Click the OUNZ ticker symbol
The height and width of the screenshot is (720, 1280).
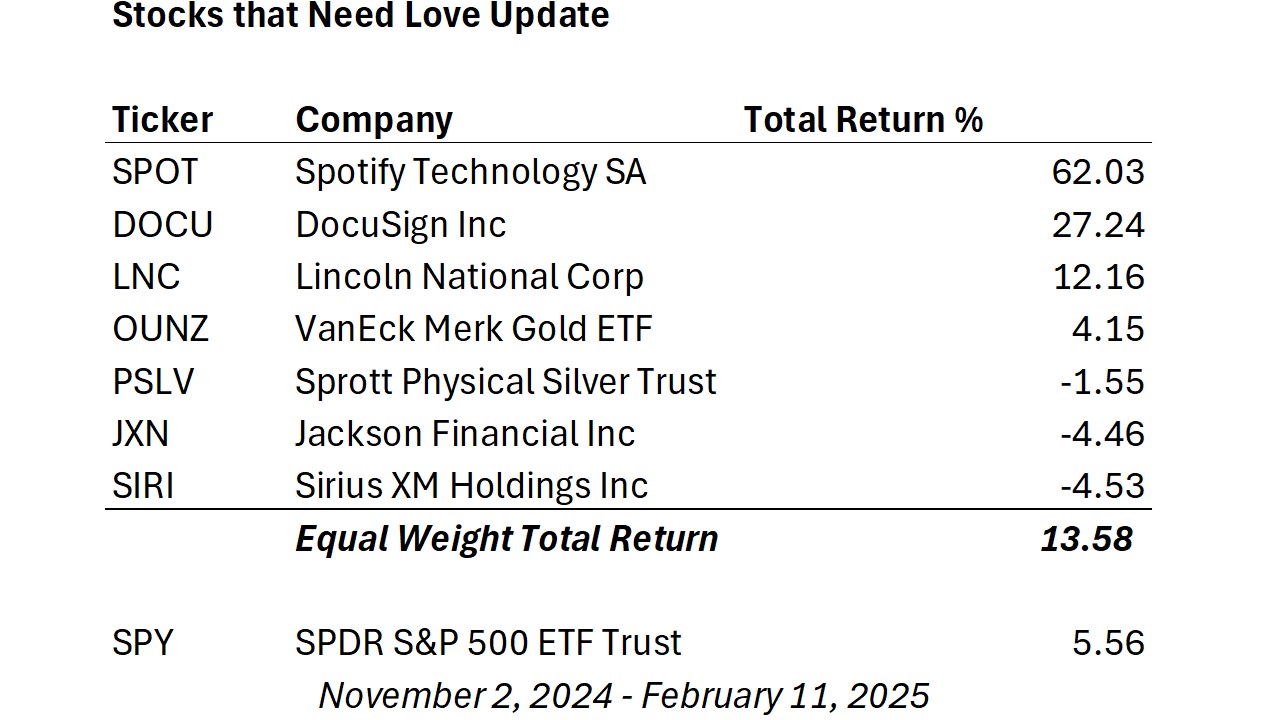click(160, 329)
